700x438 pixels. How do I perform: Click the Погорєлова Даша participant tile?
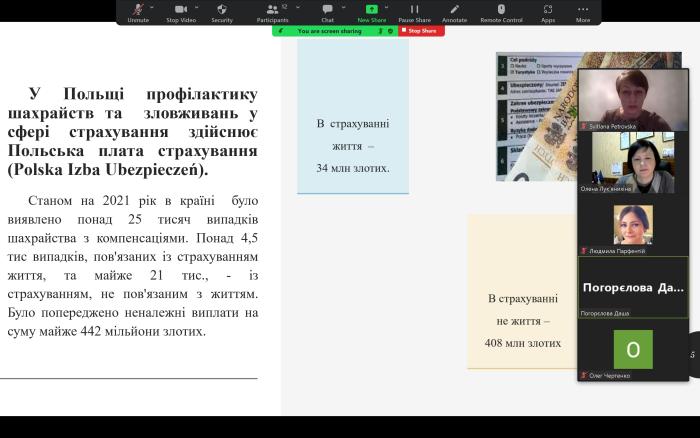point(632,287)
